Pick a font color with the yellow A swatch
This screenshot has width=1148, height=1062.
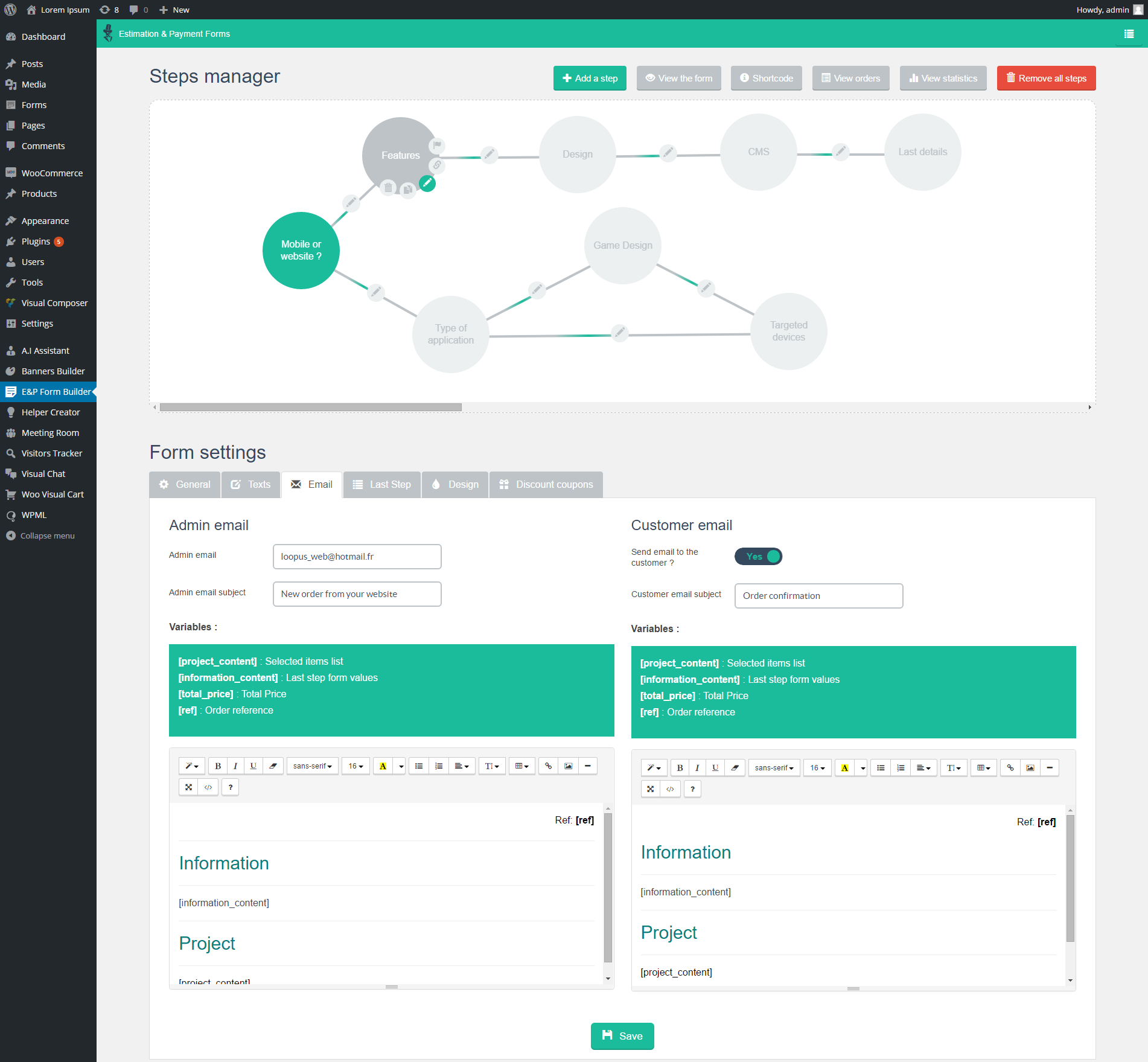[383, 766]
